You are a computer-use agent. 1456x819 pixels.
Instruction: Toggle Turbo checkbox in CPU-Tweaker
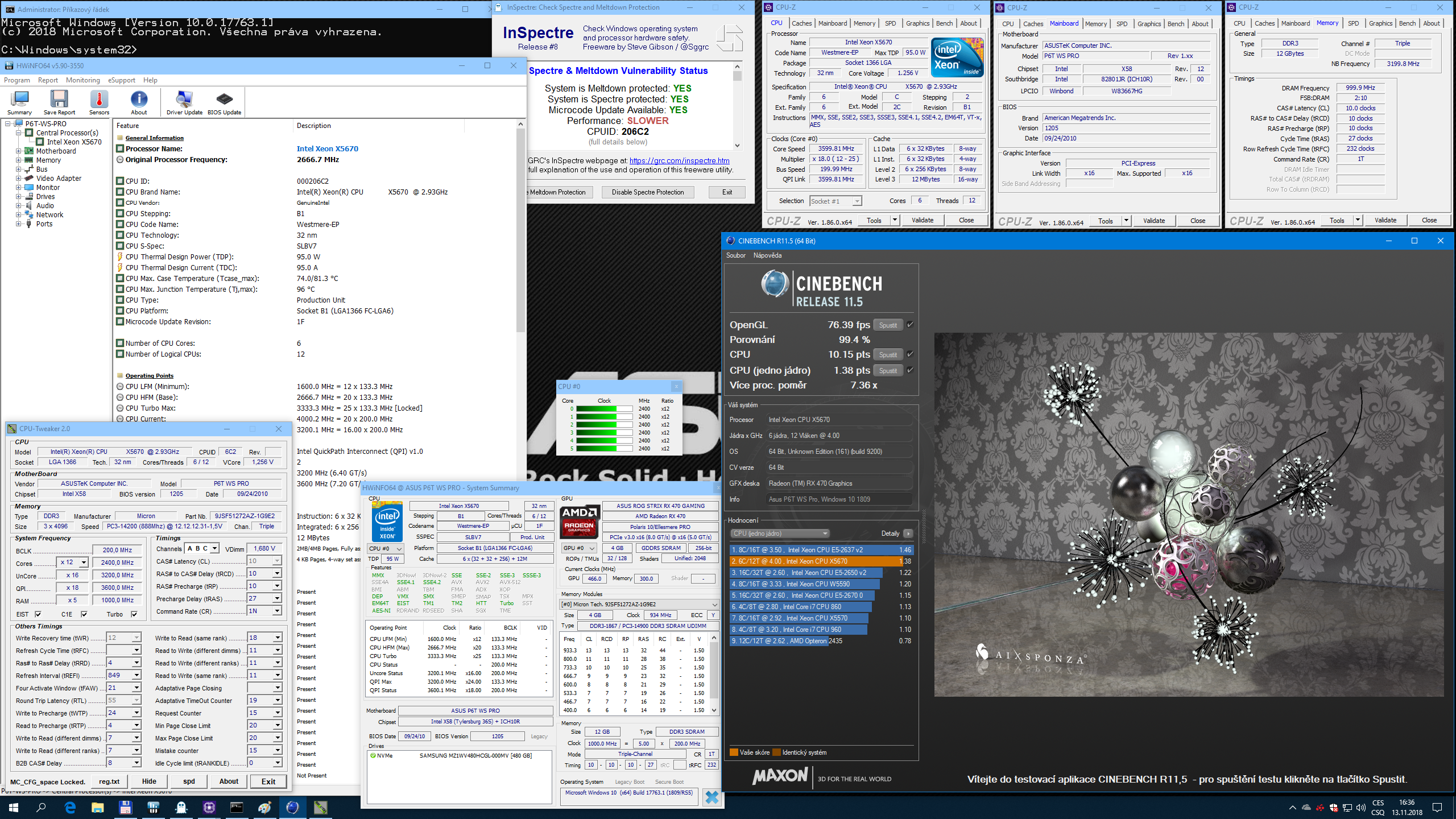134,614
